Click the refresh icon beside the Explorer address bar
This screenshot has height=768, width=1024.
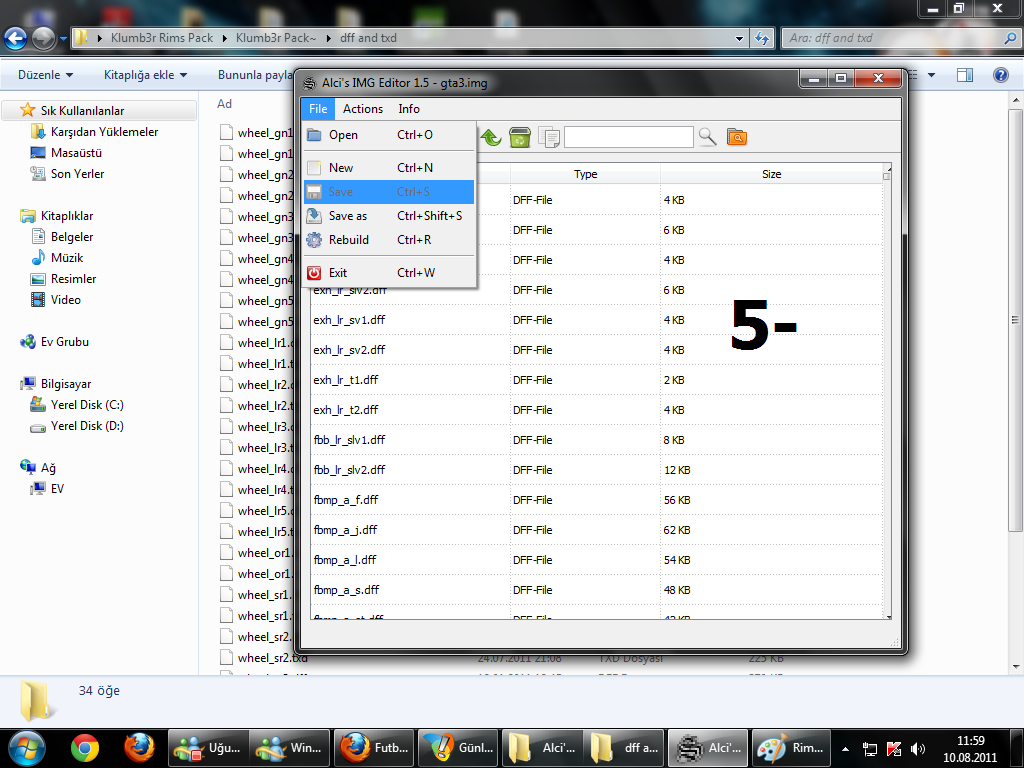[761, 38]
